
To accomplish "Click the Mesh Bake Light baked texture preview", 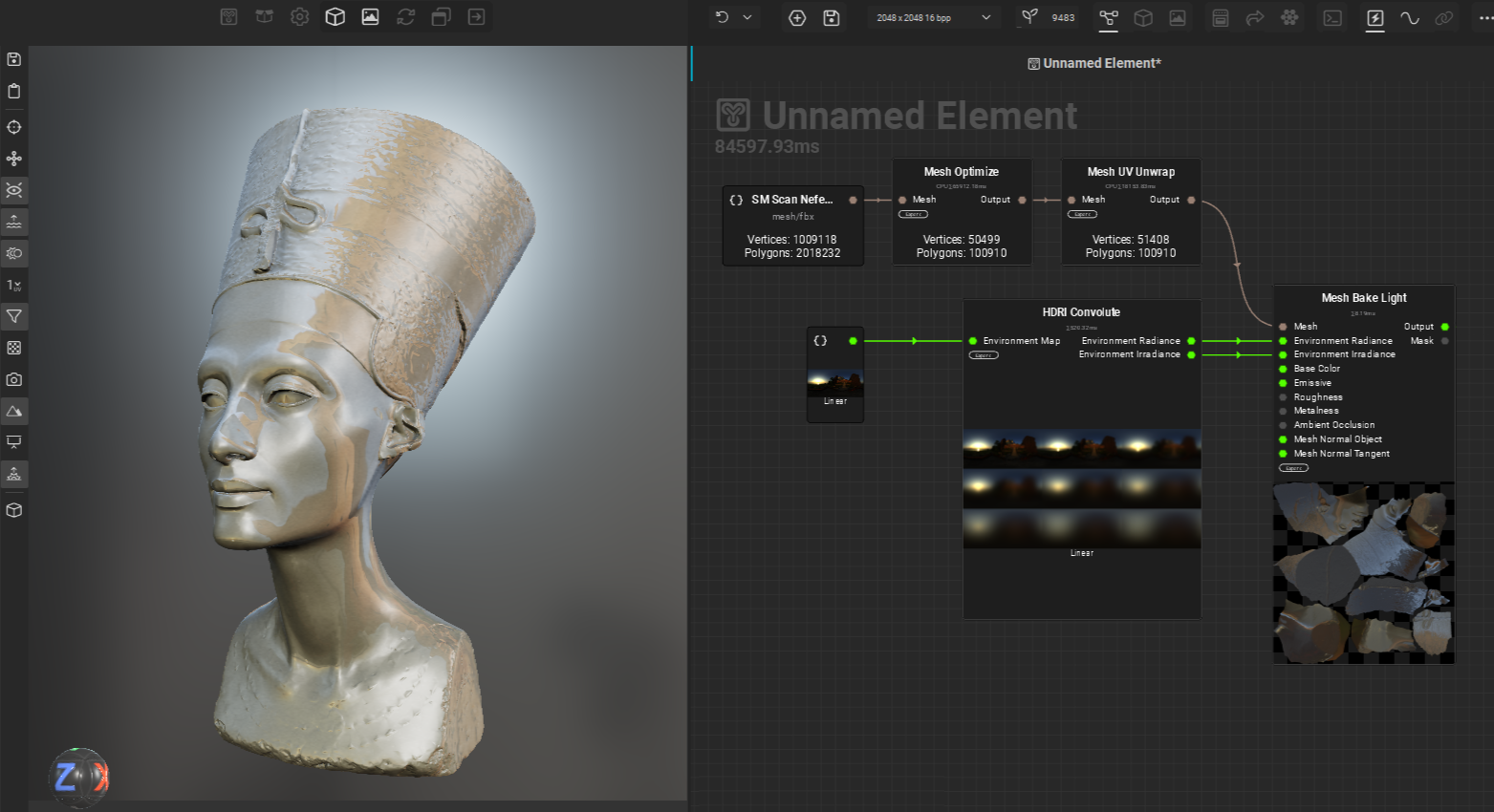I will tap(1363, 572).
